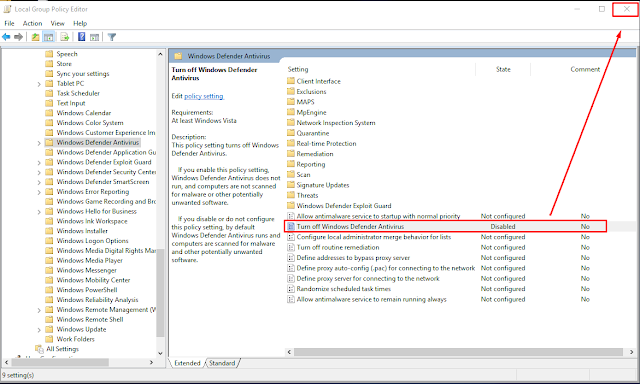Open the Signature Updates folder
This screenshot has width=640, height=384.
323,185
